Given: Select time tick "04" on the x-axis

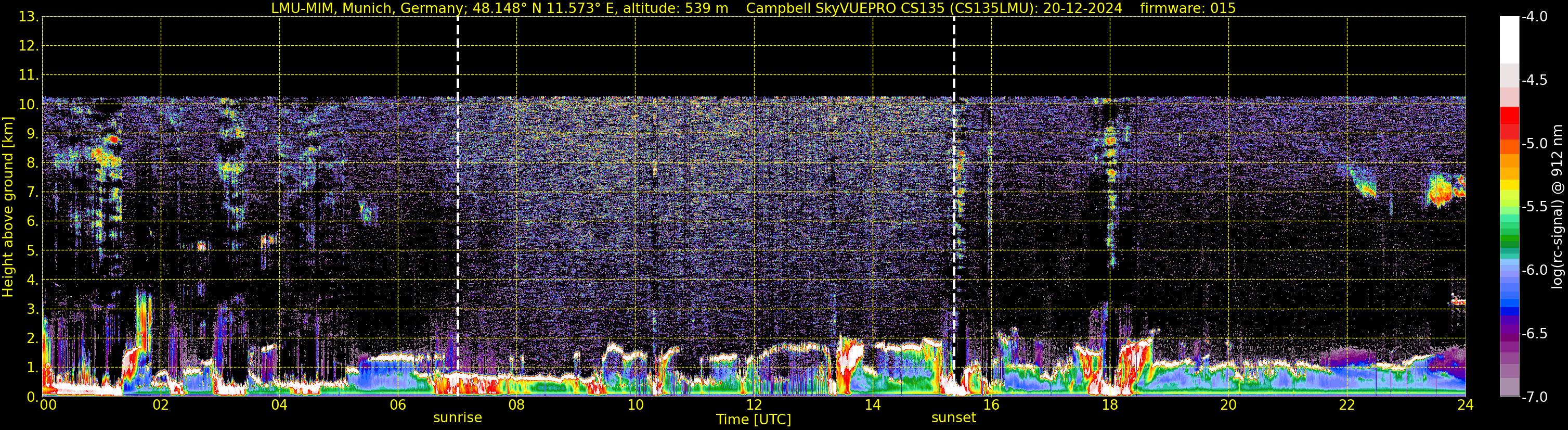Looking at the screenshot, I should point(279,405).
